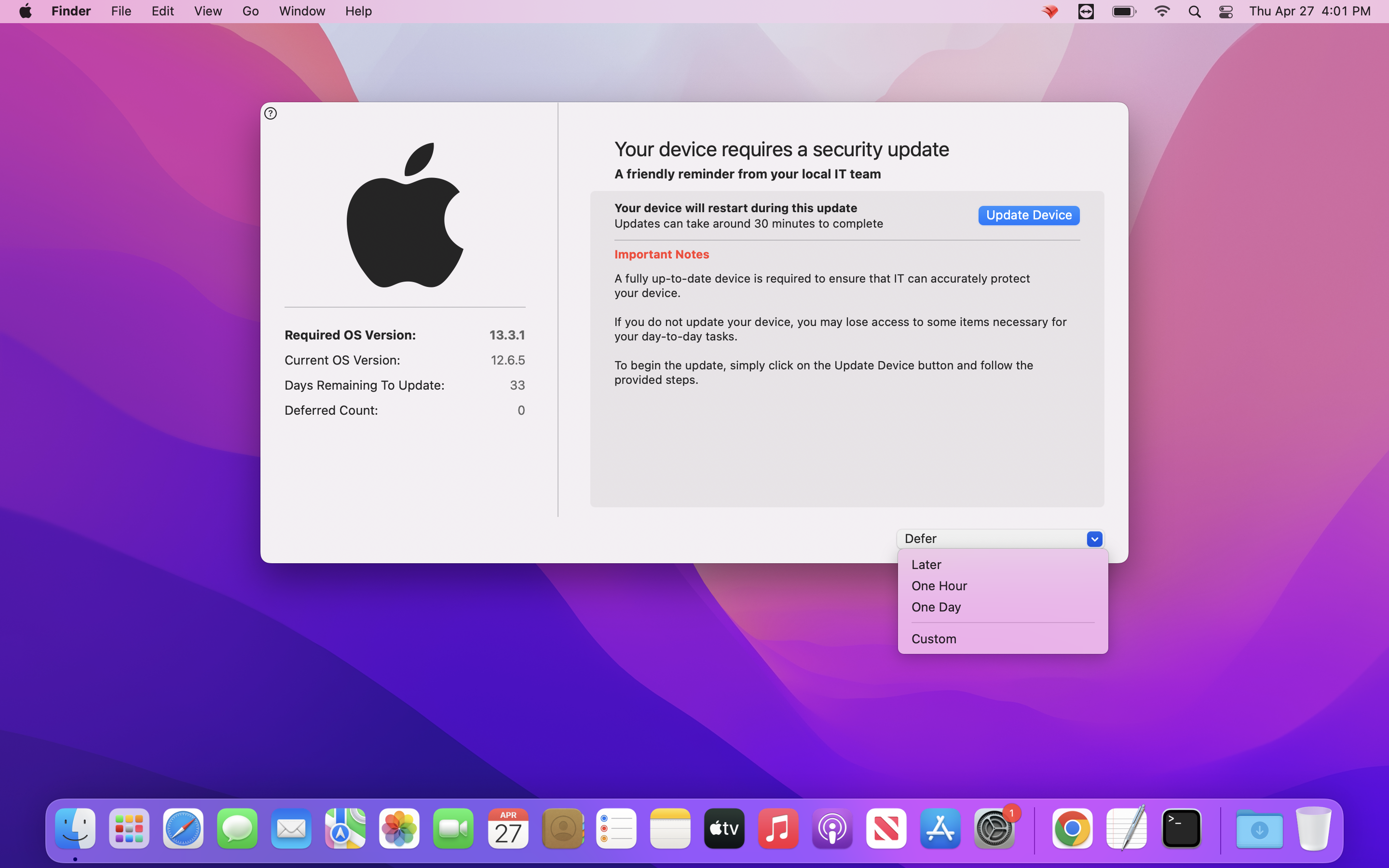Click the Current OS Version value 12.6.5
The height and width of the screenshot is (868, 1389).
pyautogui.click(x=507, y=360)
